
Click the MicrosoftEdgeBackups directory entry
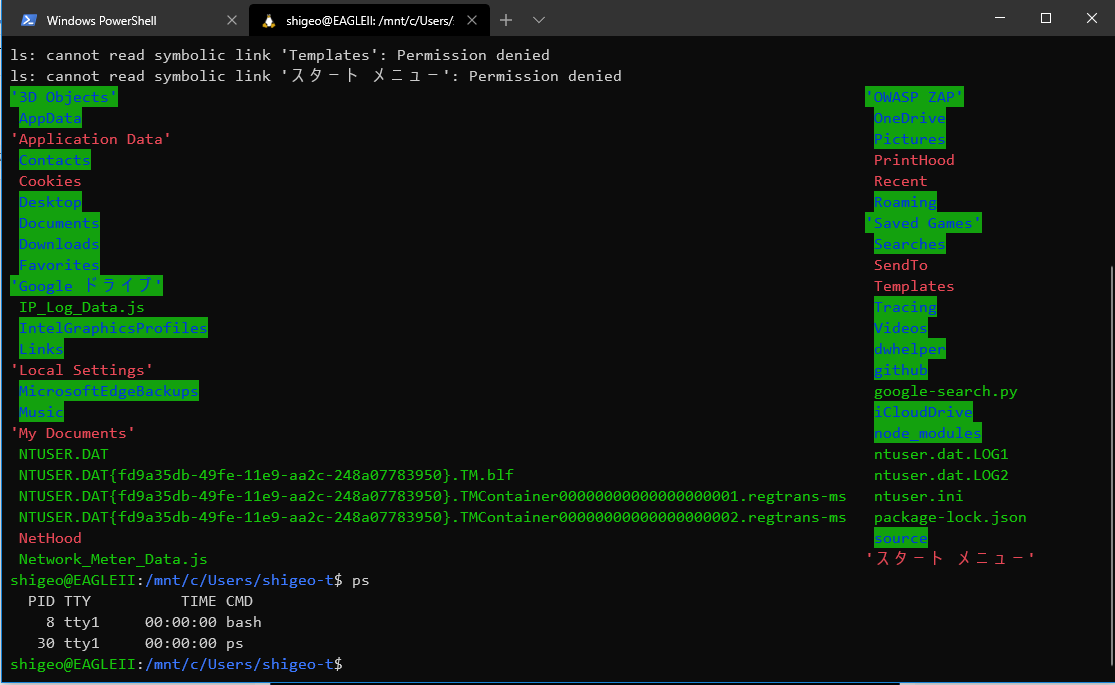(x=109, y=391)
